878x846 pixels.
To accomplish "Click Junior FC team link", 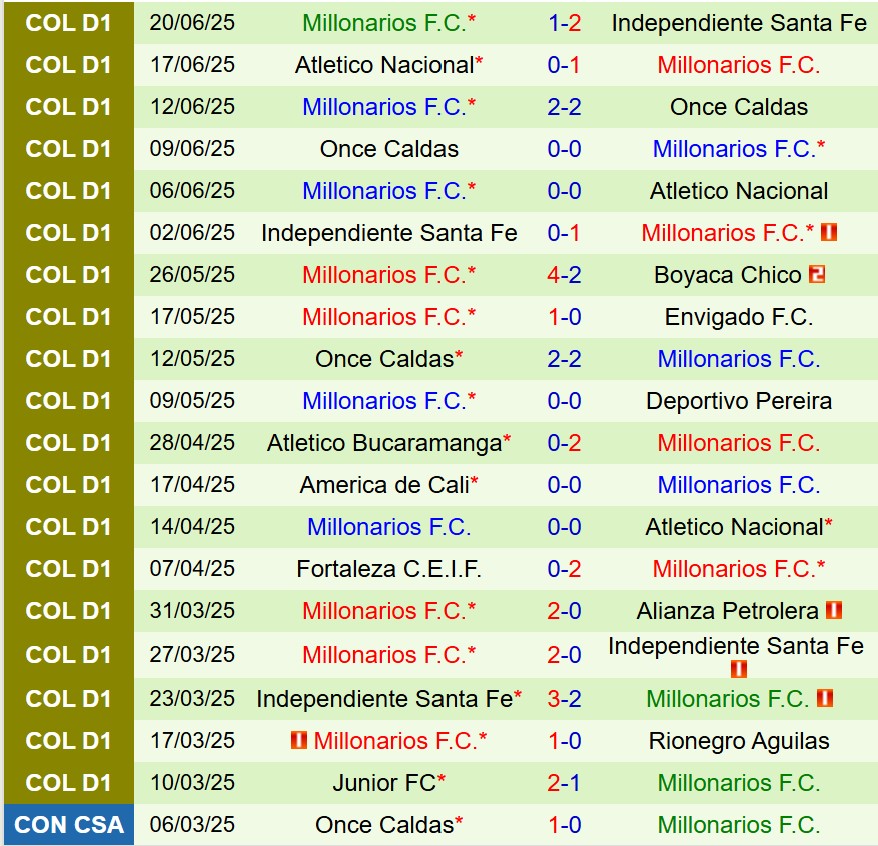I will pos(384,783).
